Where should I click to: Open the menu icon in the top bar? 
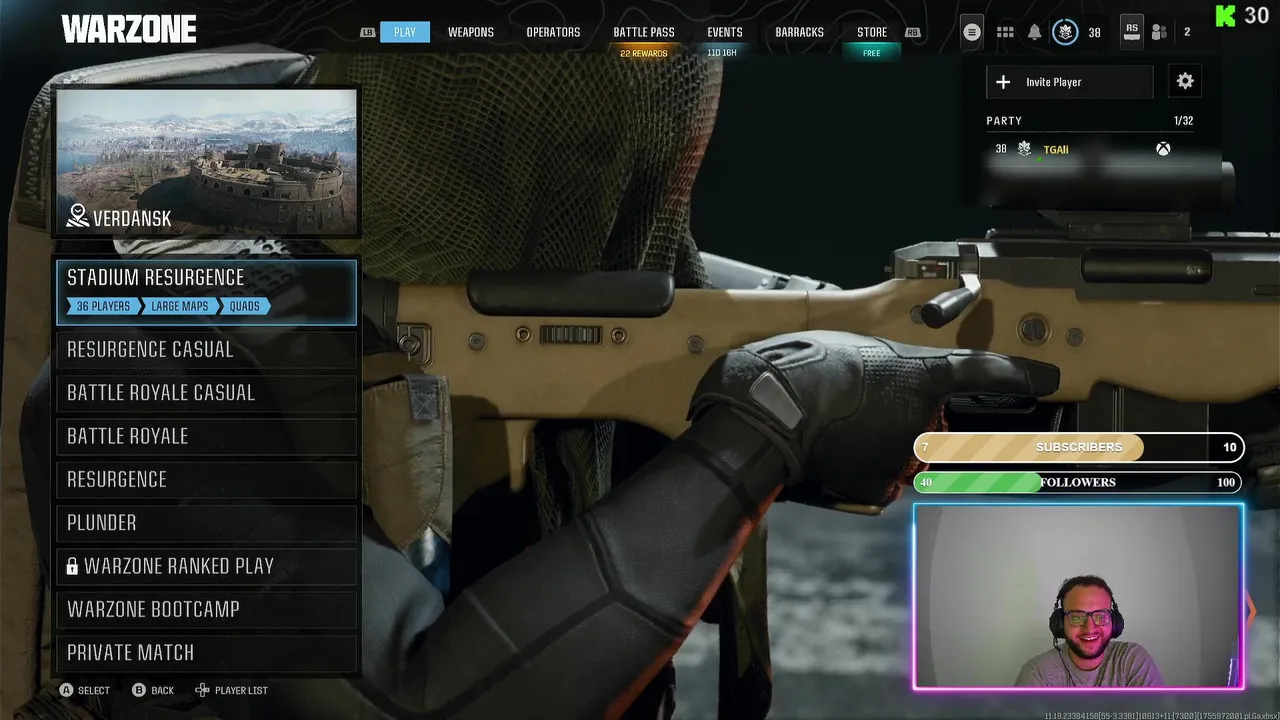tap(971, 32)
